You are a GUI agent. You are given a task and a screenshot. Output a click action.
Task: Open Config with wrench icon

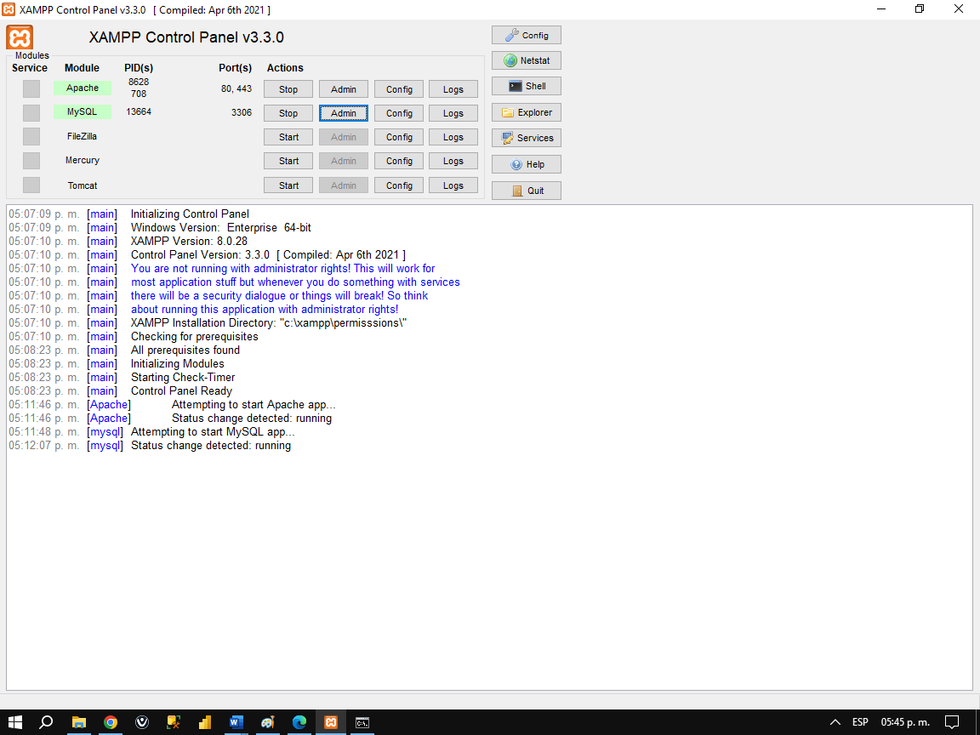coord(526,35)
